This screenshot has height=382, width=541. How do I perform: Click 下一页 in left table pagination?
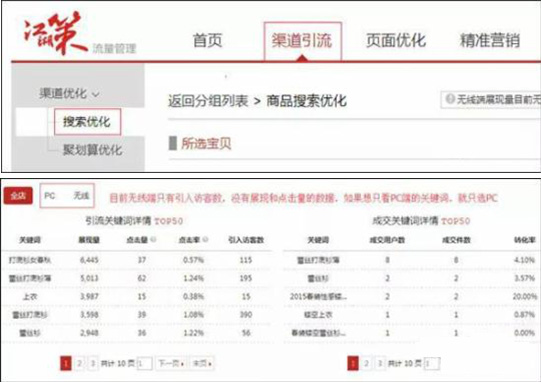(x=171, y=363)
